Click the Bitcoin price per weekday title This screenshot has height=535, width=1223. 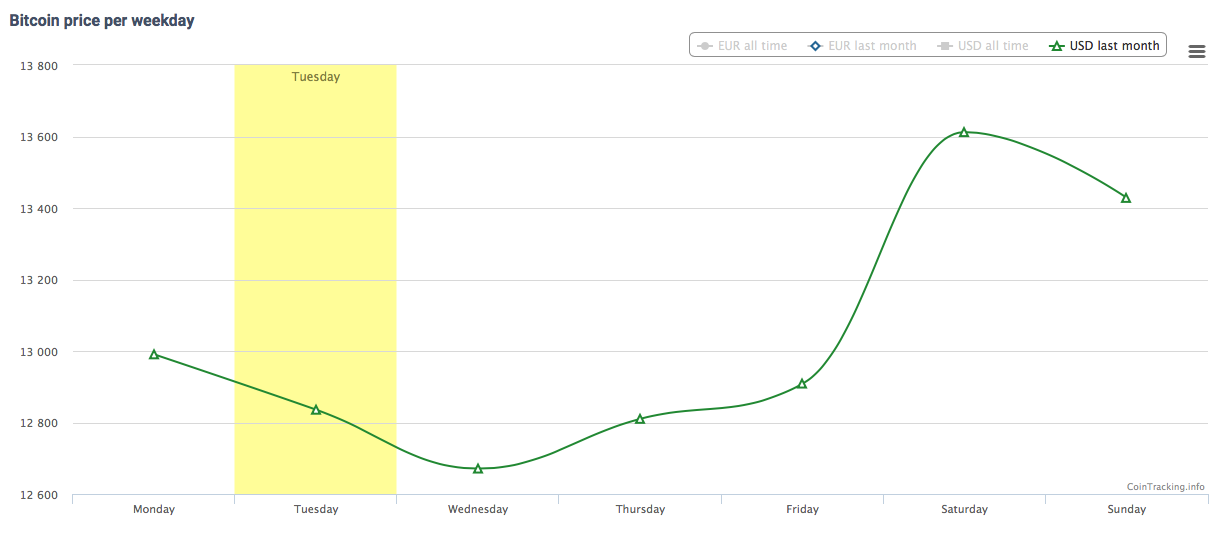click(102, 20)
